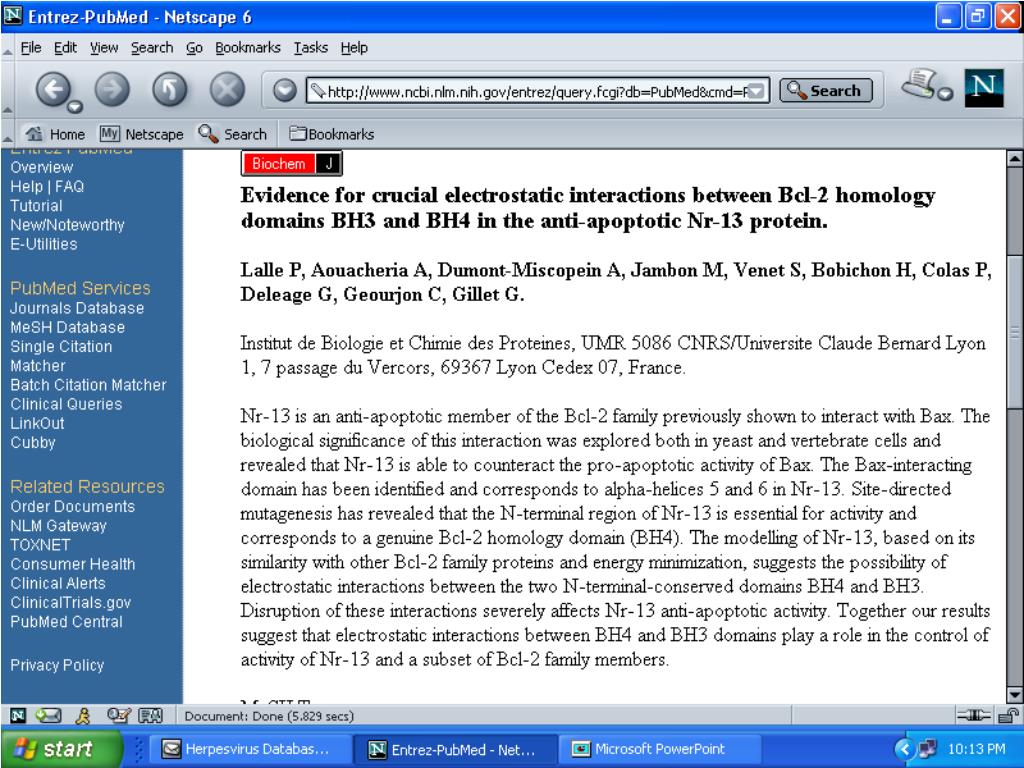
Task: Click the Forward navigation arrow
Action: (x=112, y=89)
